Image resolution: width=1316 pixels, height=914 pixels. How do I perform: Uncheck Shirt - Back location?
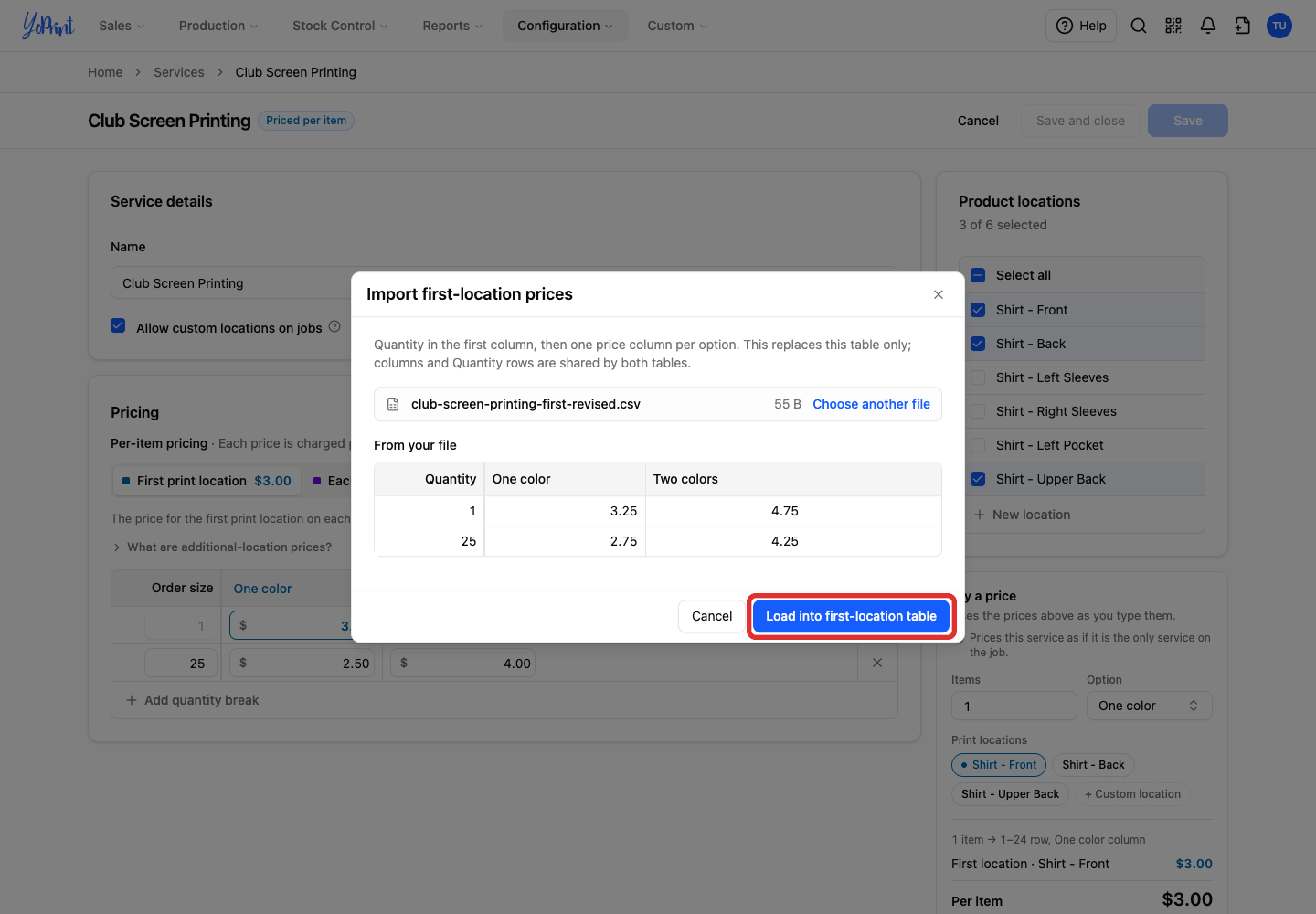978,344
